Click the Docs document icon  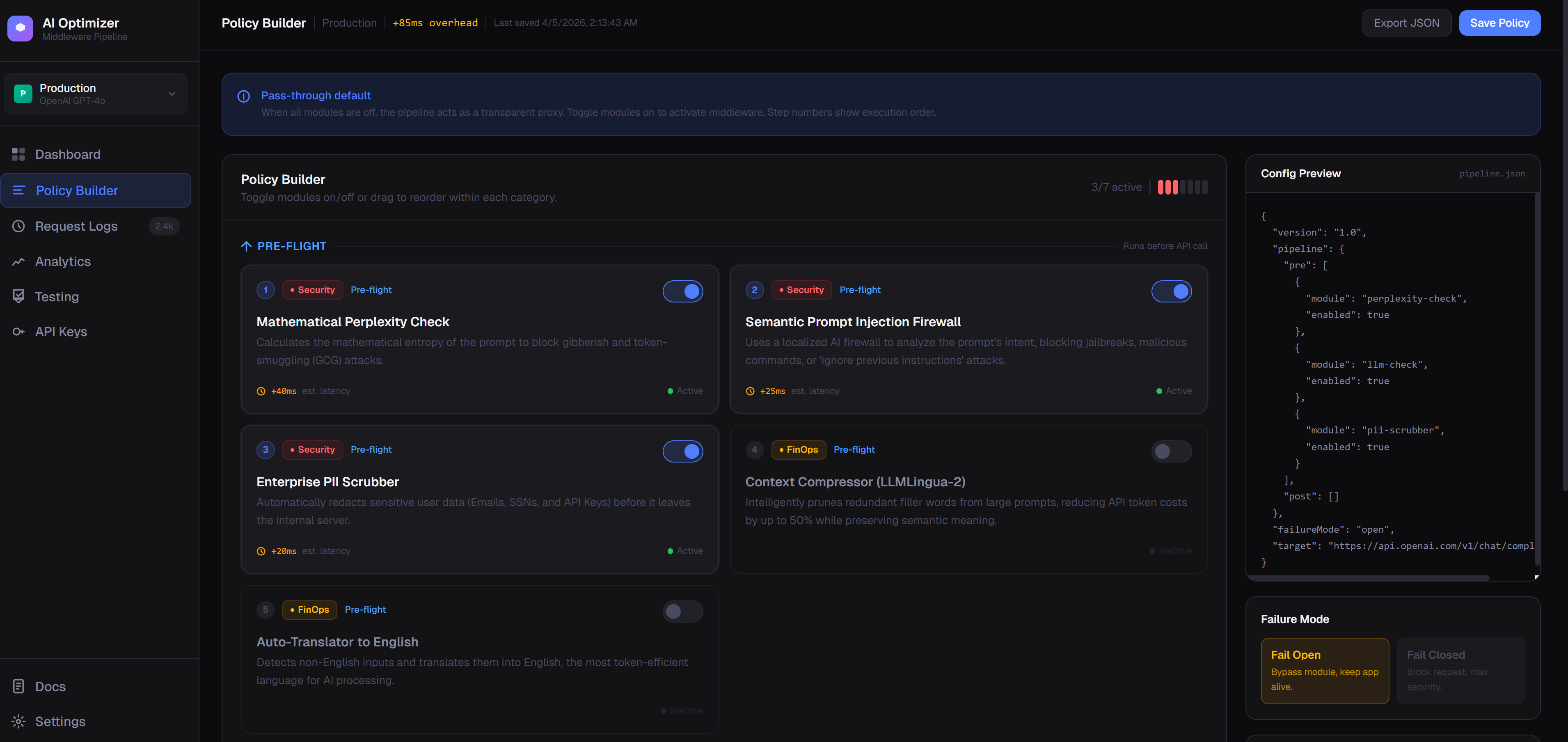pos(18,687)
